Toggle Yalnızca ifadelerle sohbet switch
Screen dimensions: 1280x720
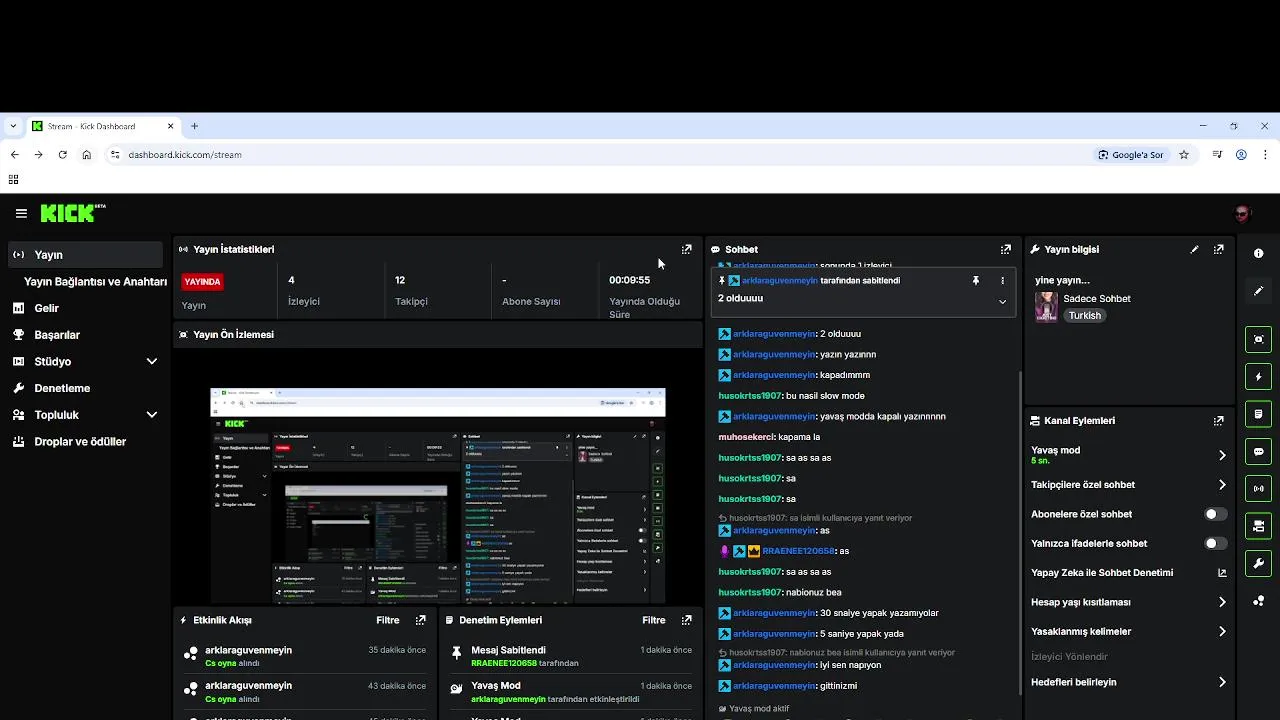click(1215, 544)
